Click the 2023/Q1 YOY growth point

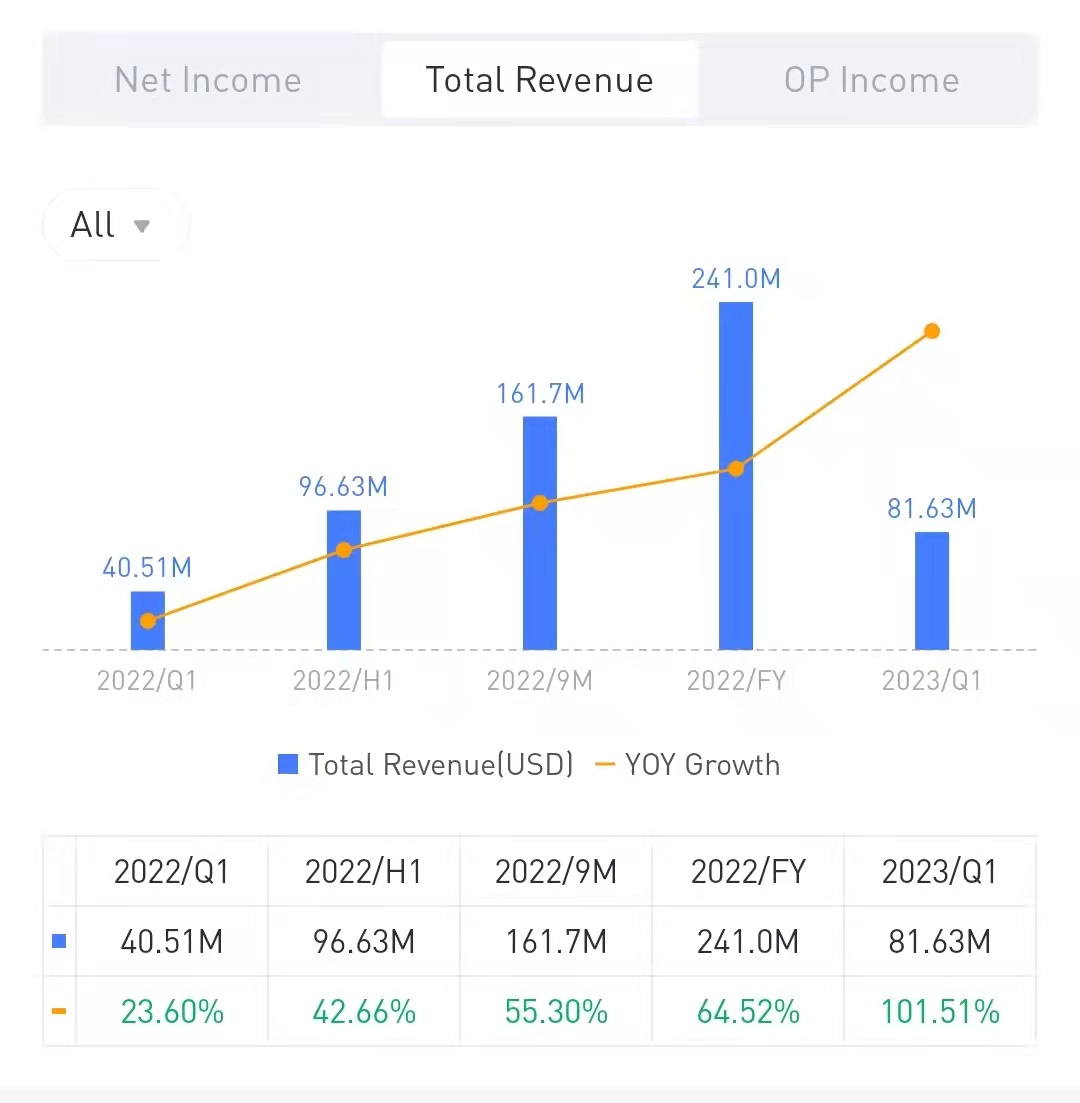(x=932, y=331)
